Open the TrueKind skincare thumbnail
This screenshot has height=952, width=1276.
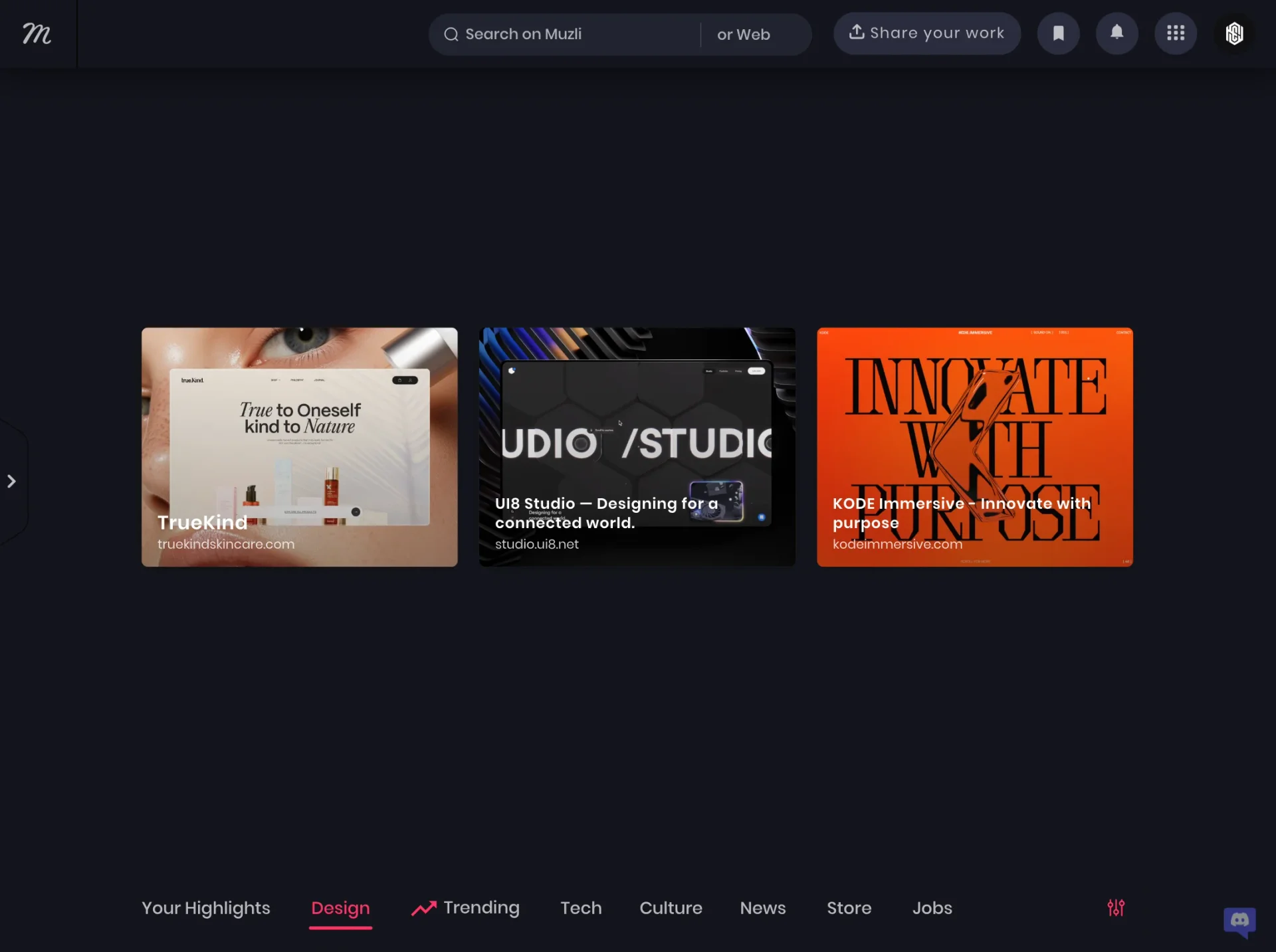(299, 446)
